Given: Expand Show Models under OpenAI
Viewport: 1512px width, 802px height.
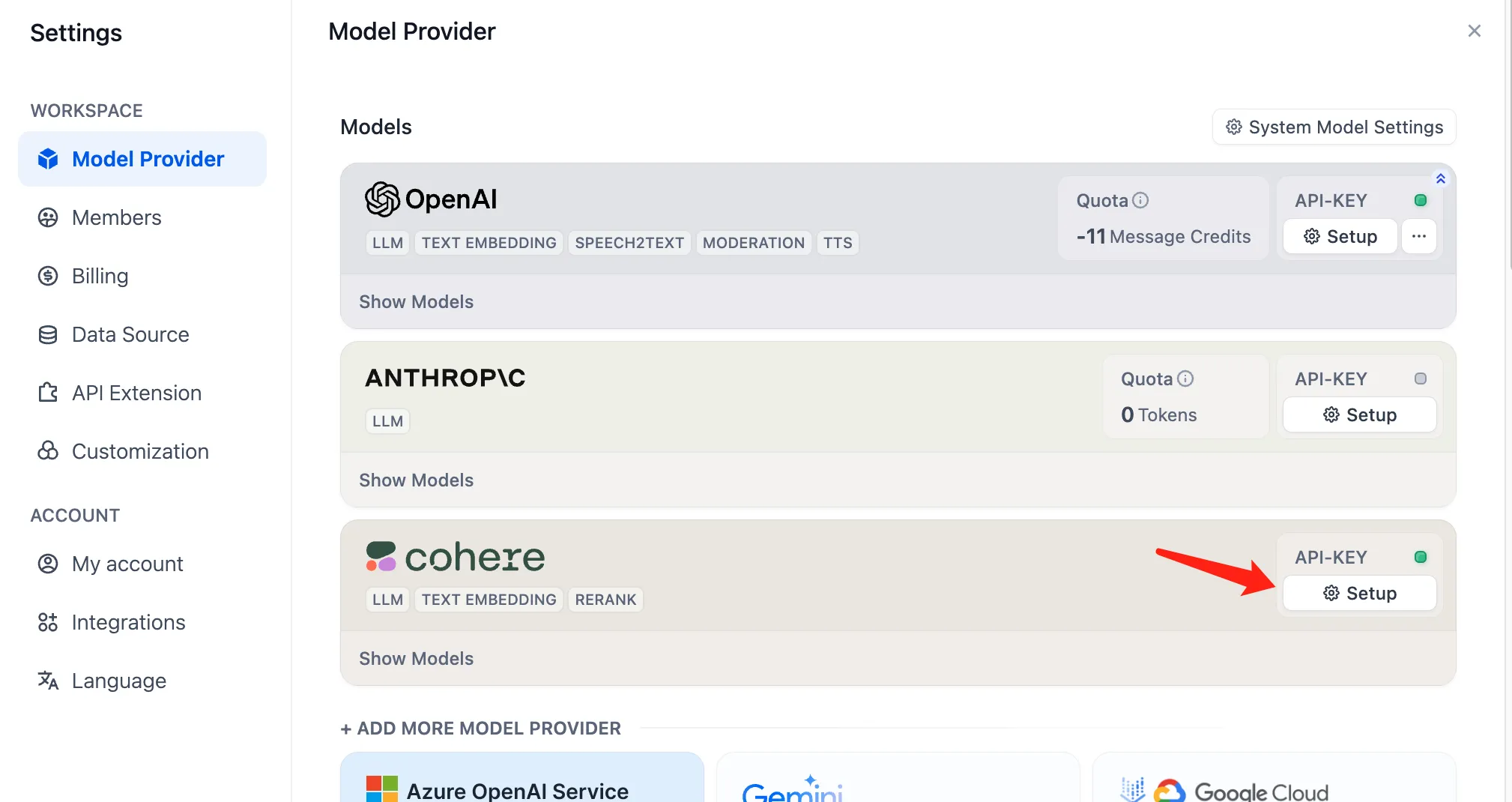Looking at the screenshot, I should point(416,301).
